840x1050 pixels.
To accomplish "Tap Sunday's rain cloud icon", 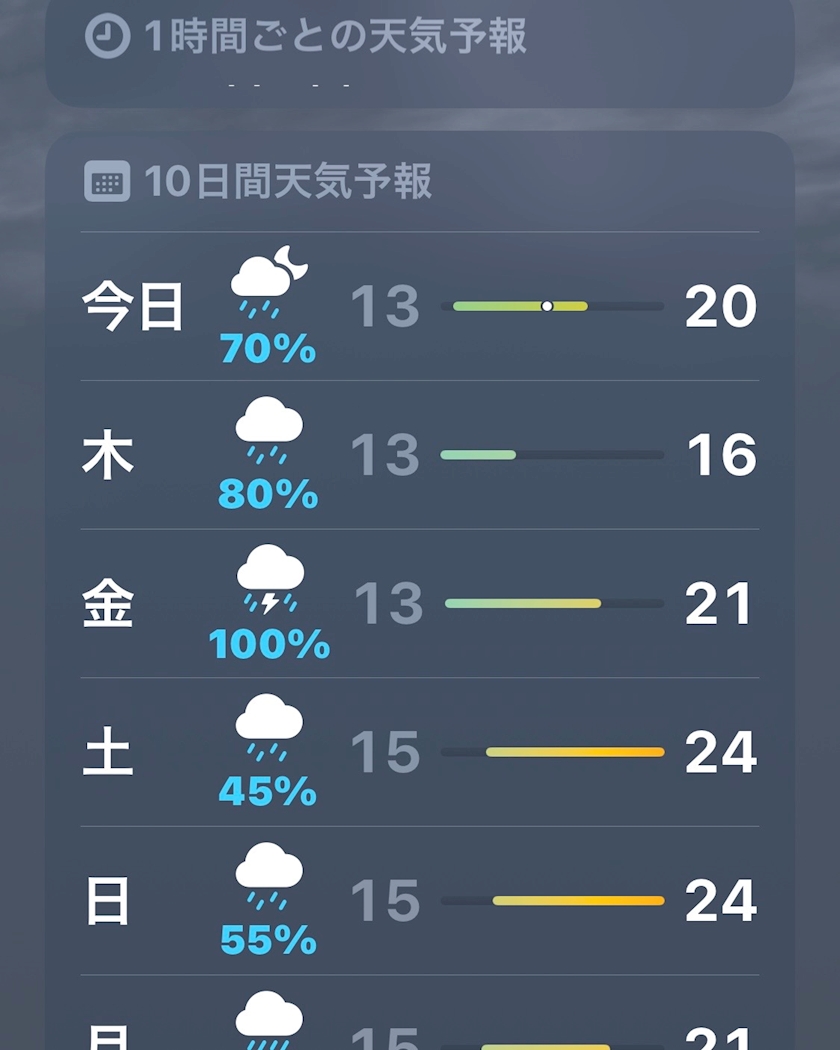I will (268, 873).
